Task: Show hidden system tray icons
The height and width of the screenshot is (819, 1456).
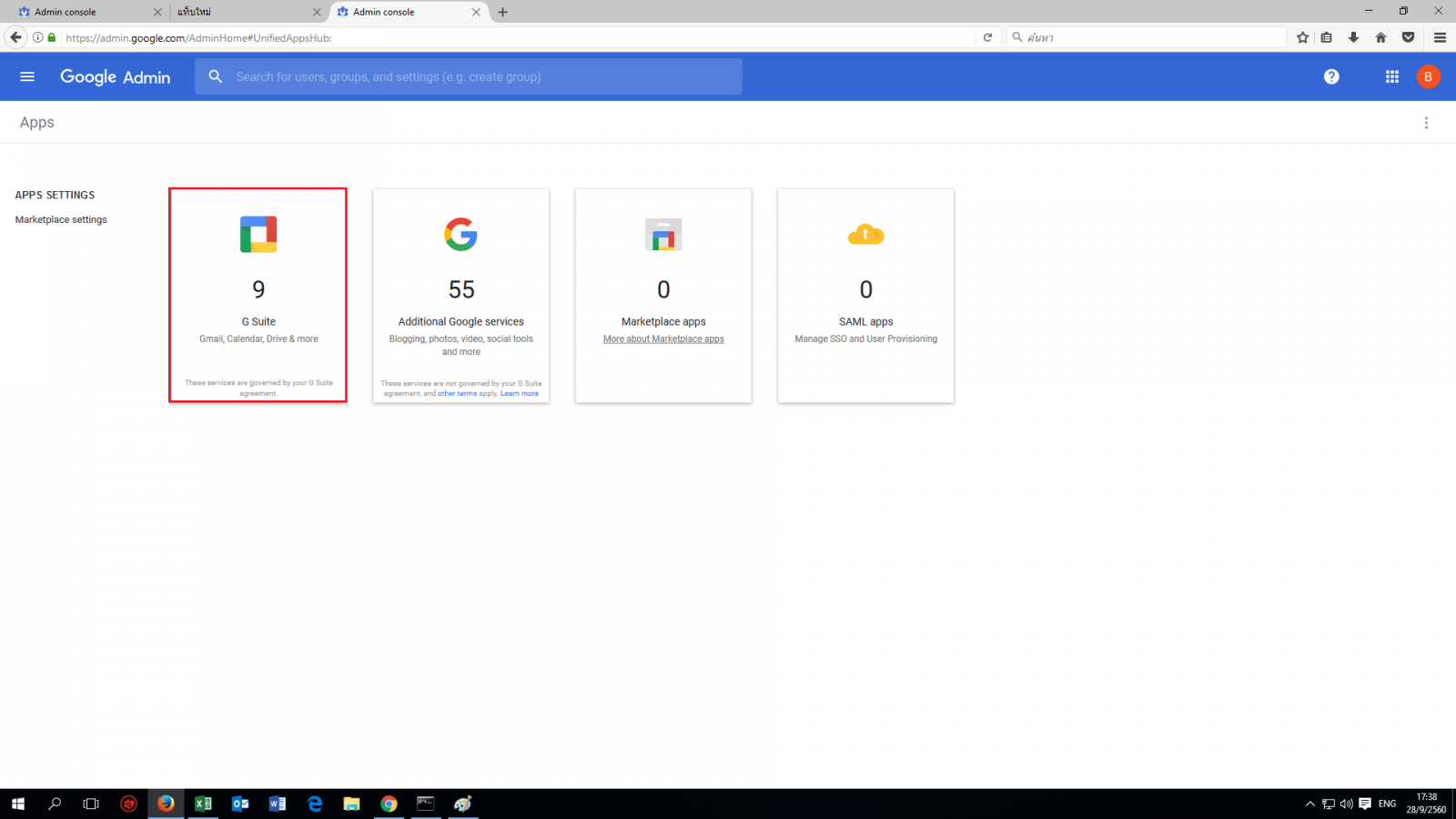Action: [1310, 804]
